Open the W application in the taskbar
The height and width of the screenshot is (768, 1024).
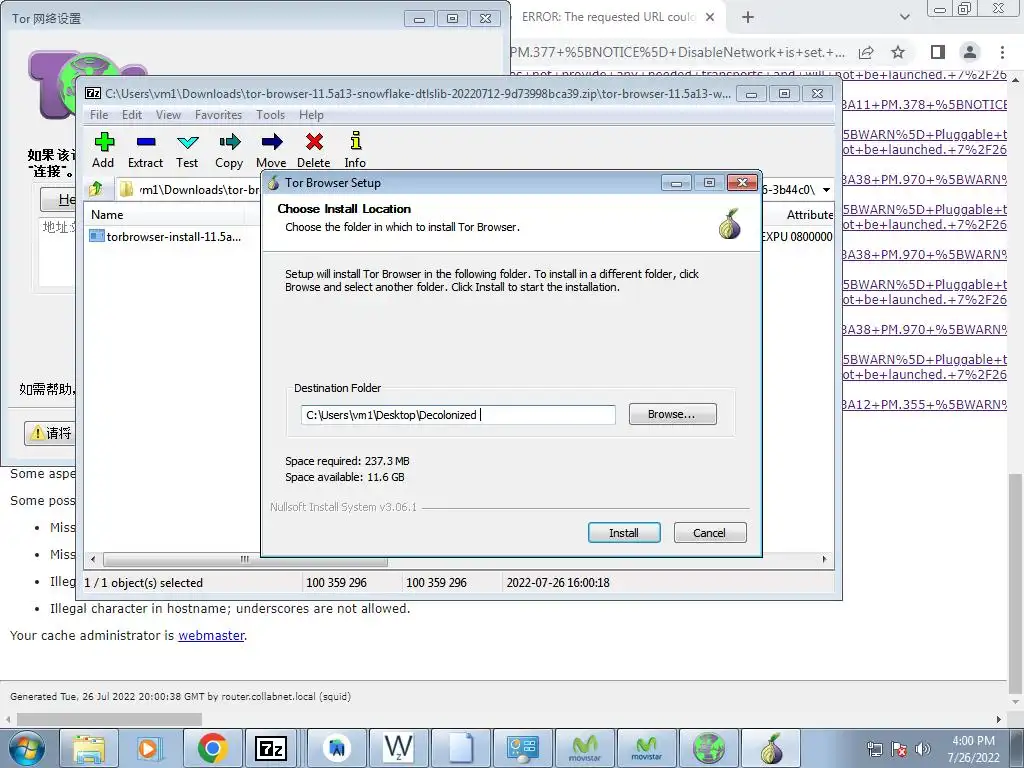point(398,748)
